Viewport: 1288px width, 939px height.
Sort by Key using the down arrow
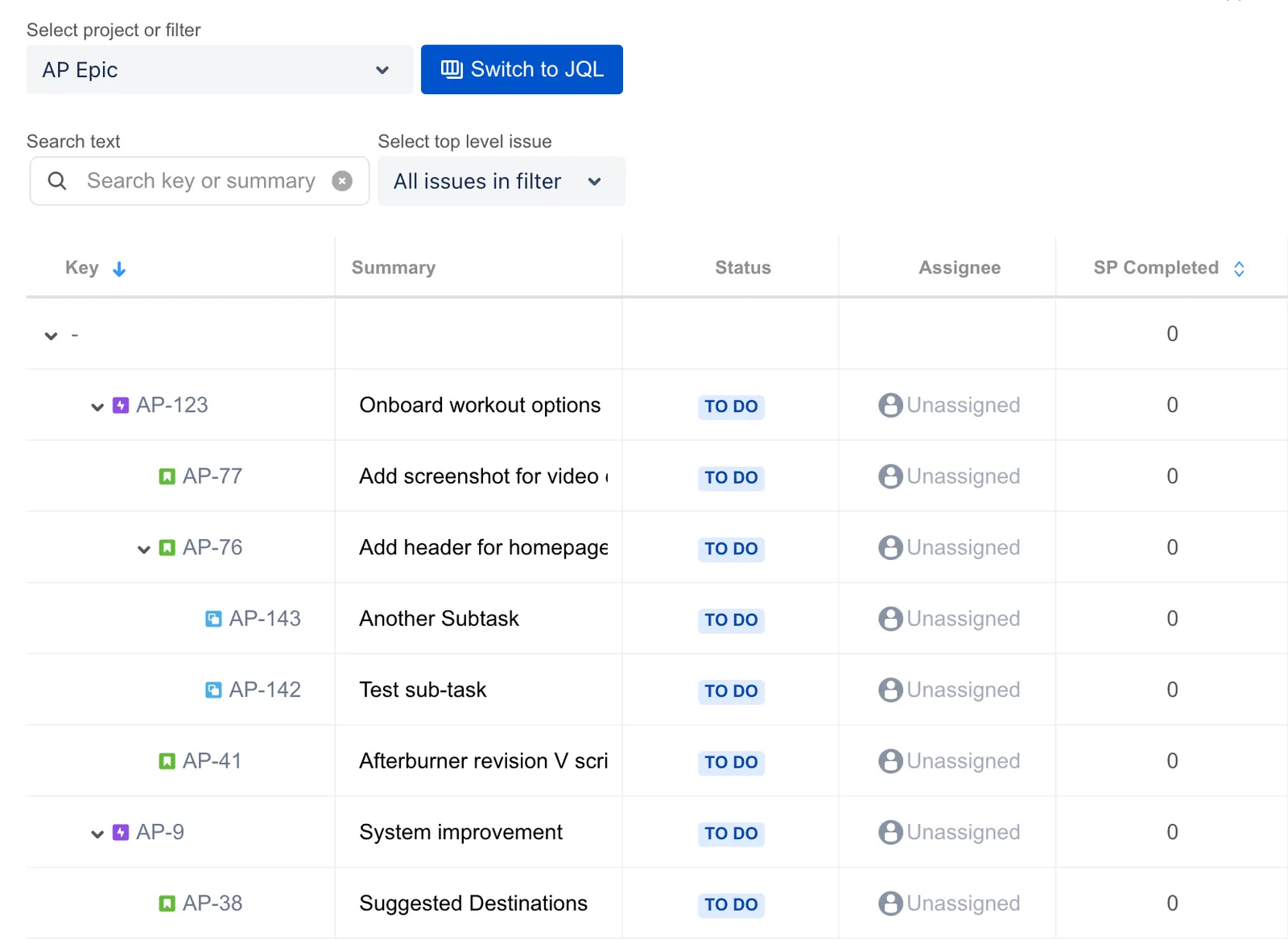119,269
